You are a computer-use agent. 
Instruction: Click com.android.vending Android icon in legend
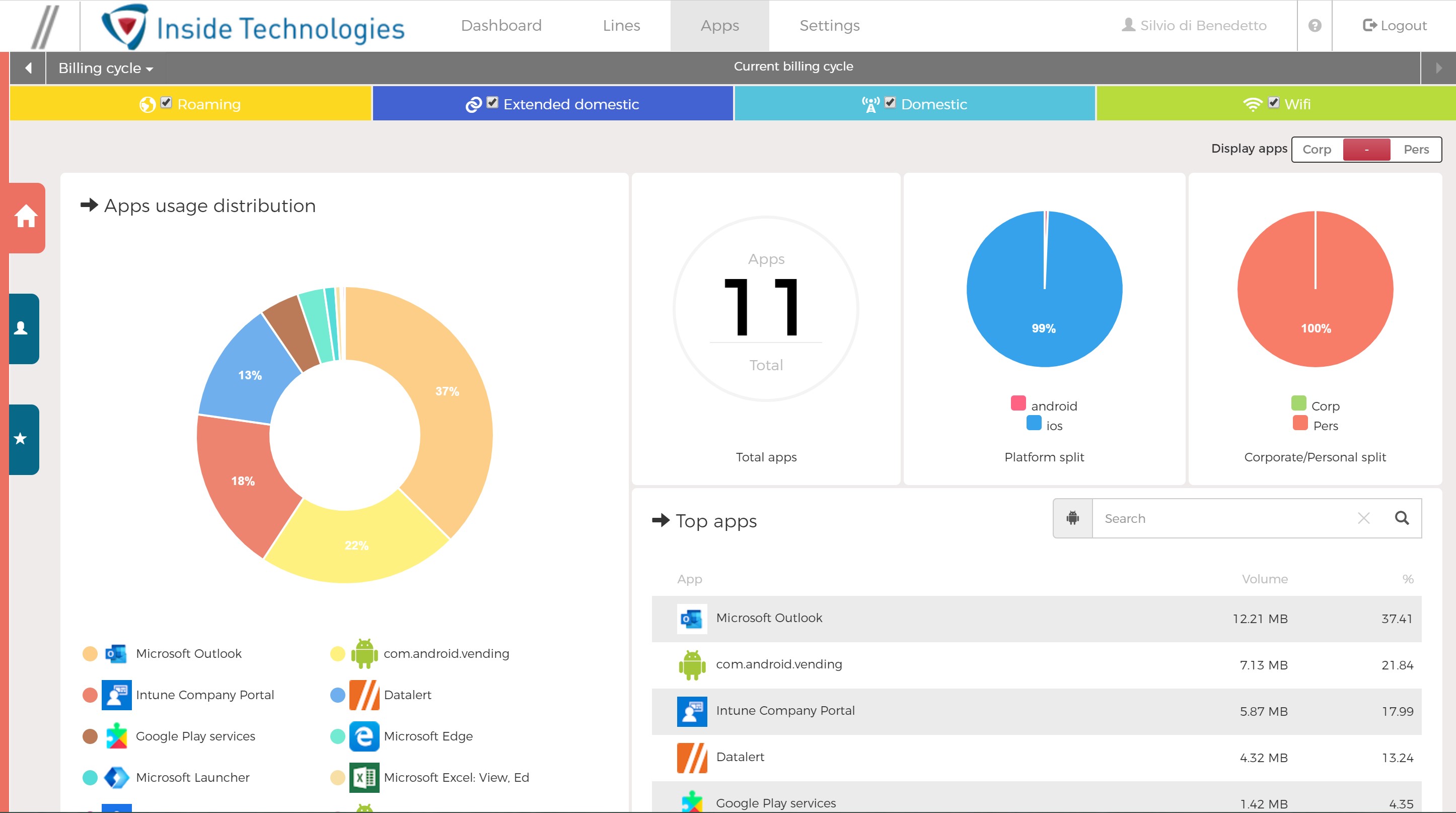[365, 653]
